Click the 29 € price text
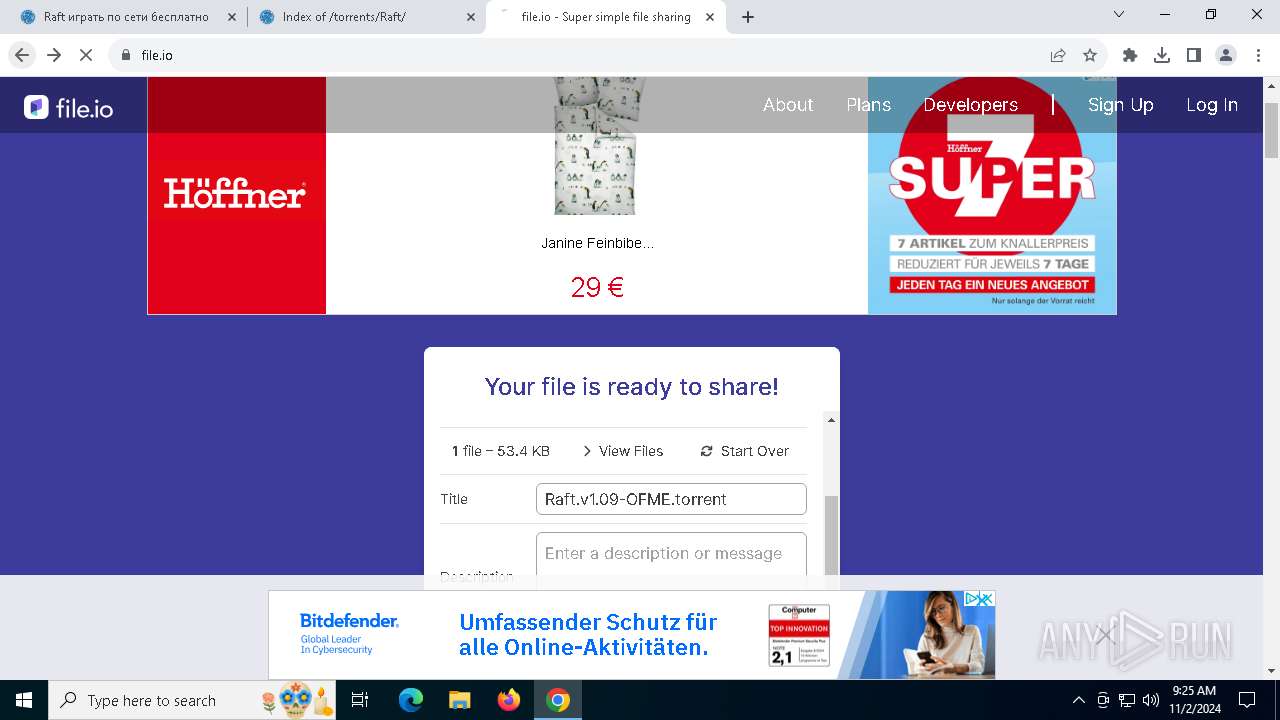This screenshot has height=720, width=1280. (597, 288)
